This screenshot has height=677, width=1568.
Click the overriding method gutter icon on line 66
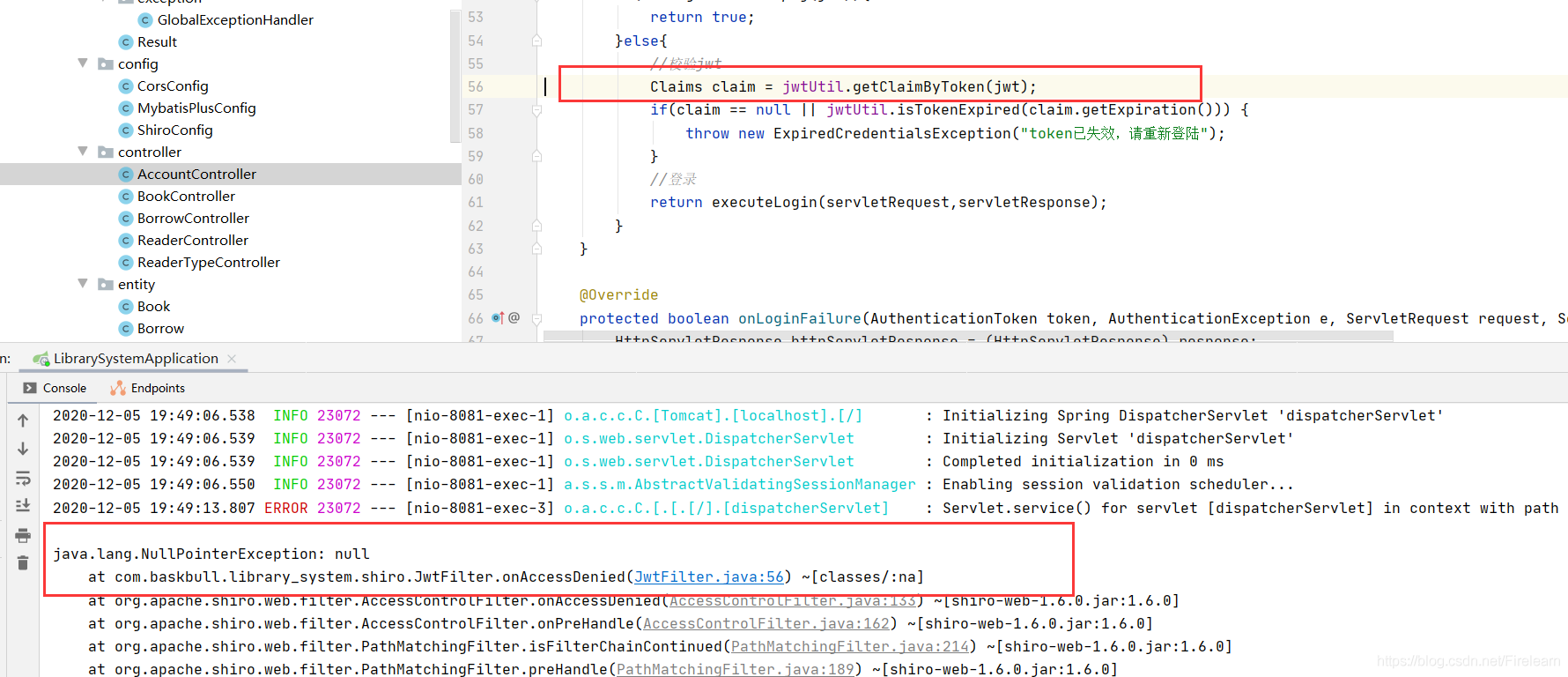(498, 317)
